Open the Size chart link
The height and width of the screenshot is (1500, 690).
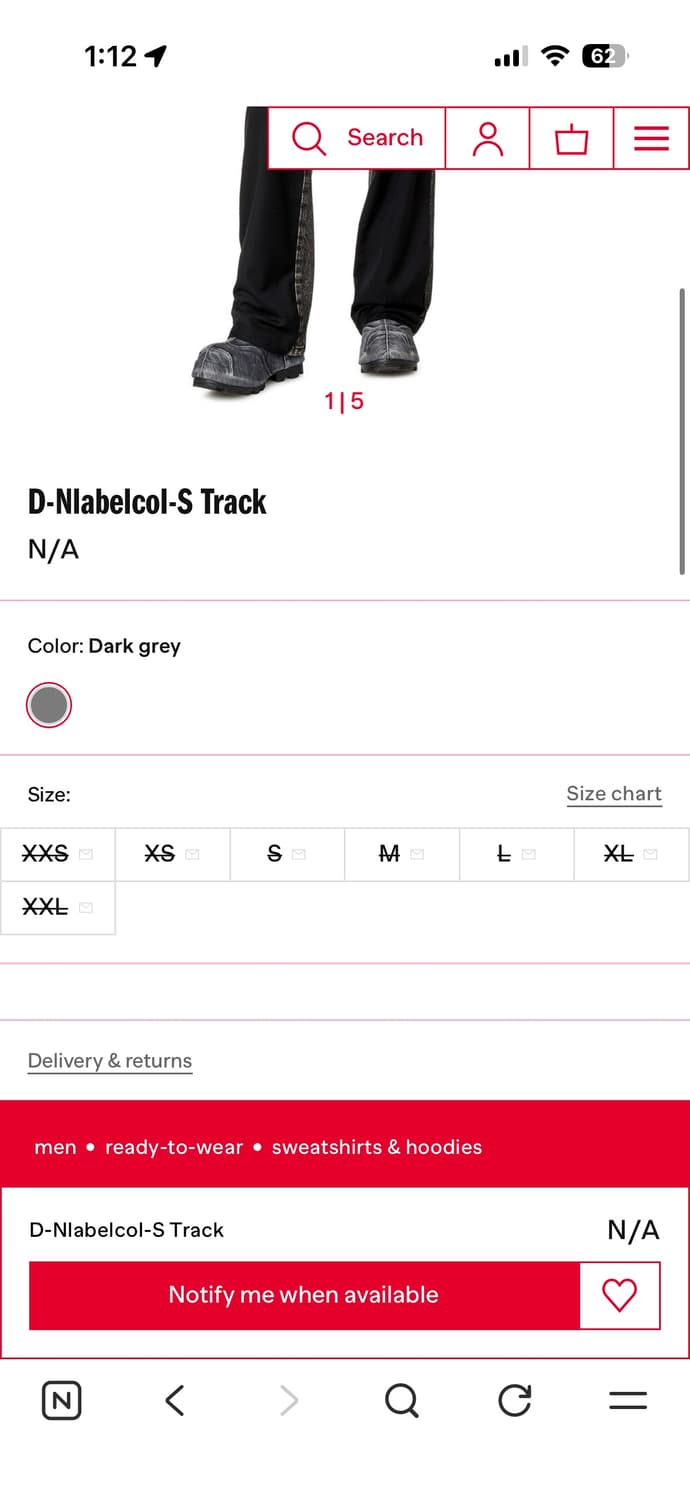(x=614, y=794)
